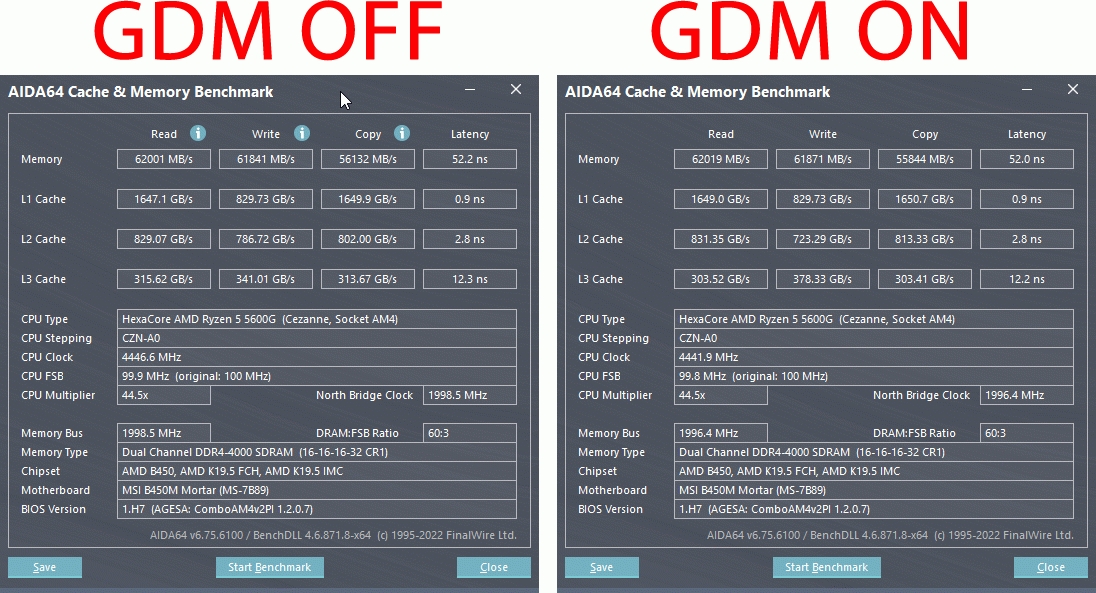This screenshot has width=1096, height=593.
Task: Minimize the GDM ON benchmark window
Action: (1027, 90)
